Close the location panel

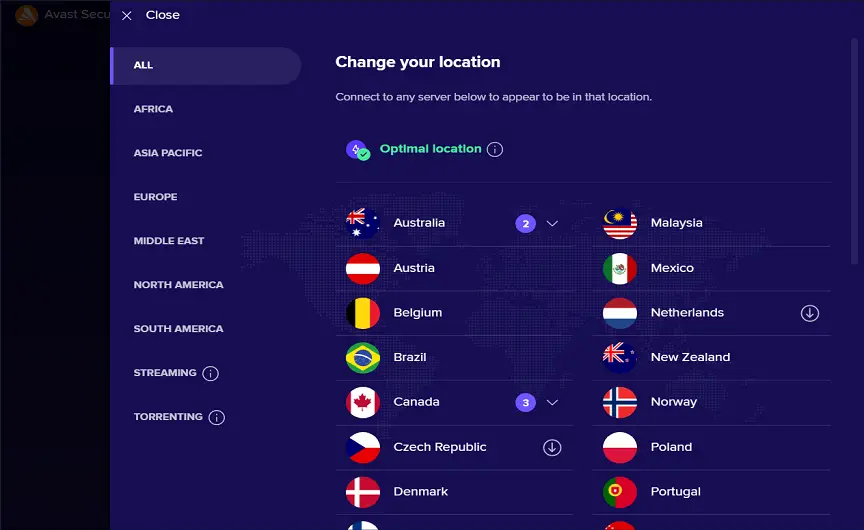151,15
